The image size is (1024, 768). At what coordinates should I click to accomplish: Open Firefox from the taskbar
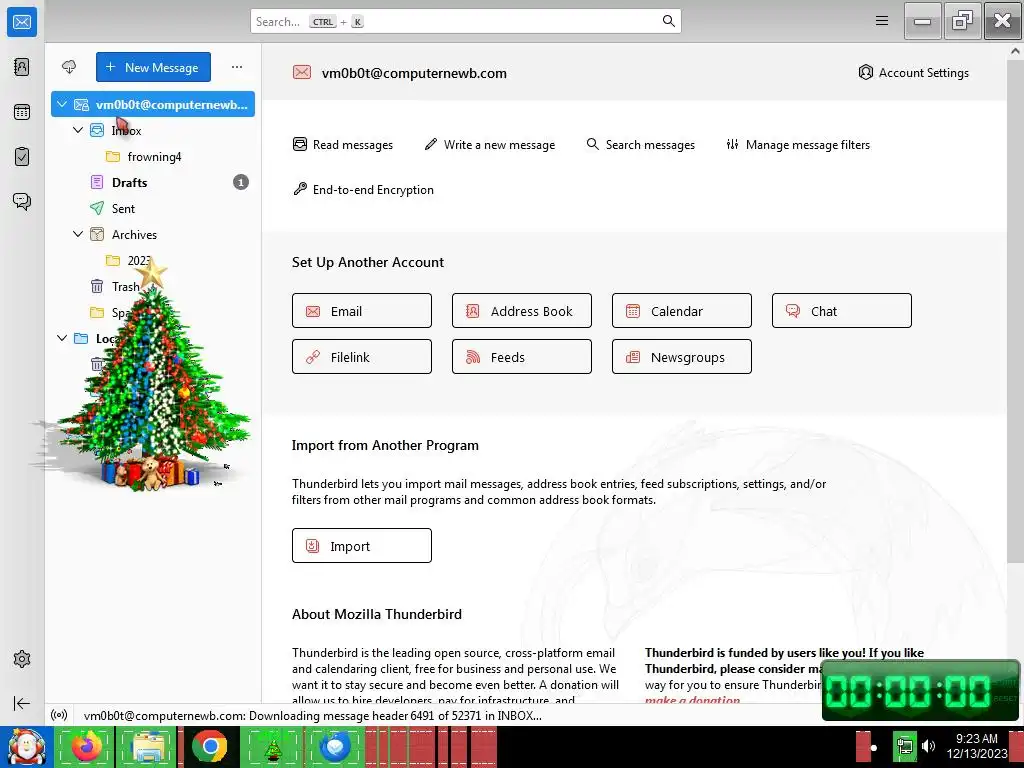coord(86,747)
